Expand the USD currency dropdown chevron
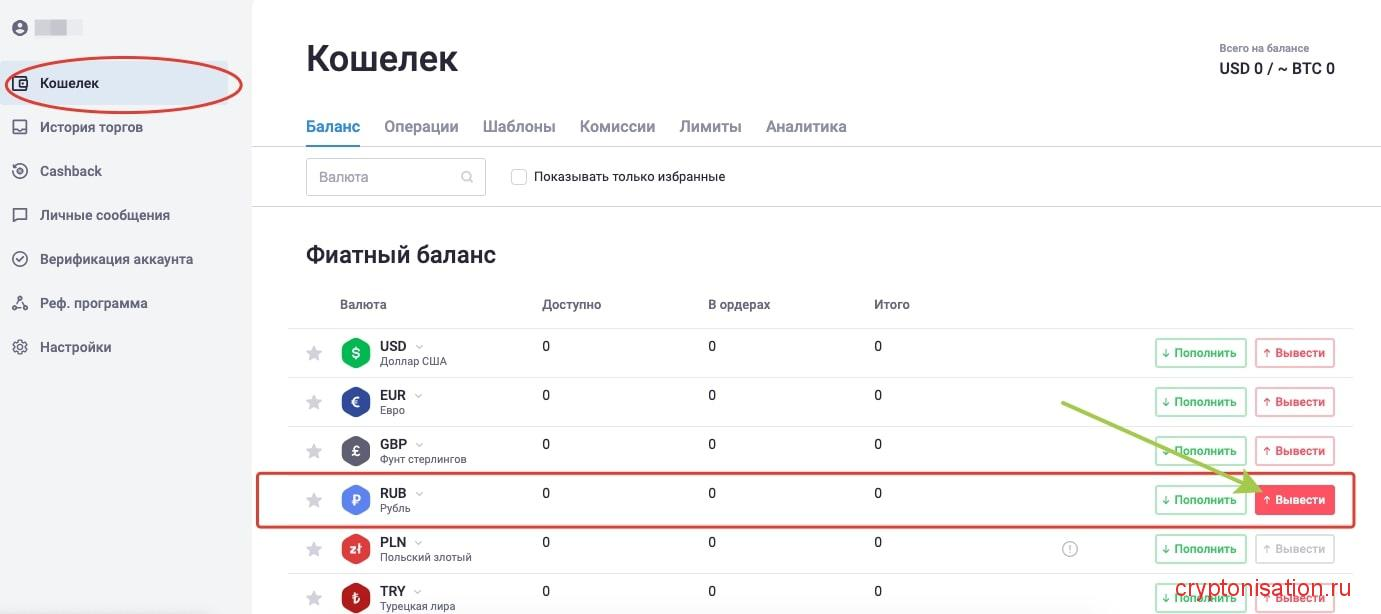1381x614 pixels. pos(420,345)
